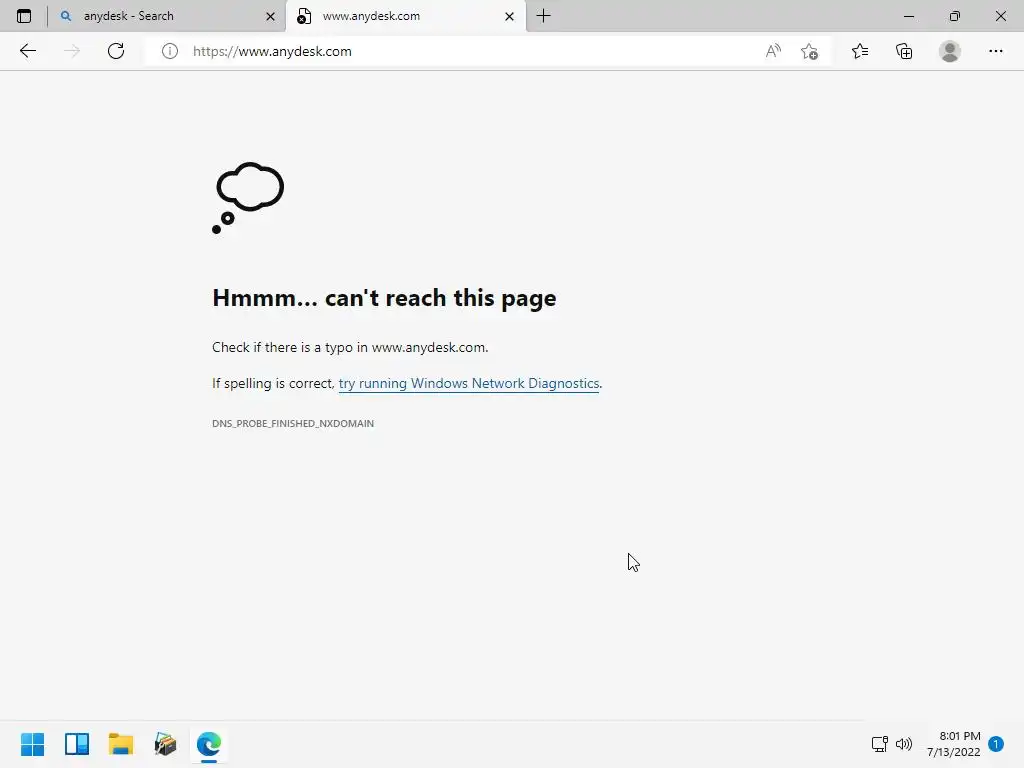Open the archive app taskbar icon

point(165,744)
